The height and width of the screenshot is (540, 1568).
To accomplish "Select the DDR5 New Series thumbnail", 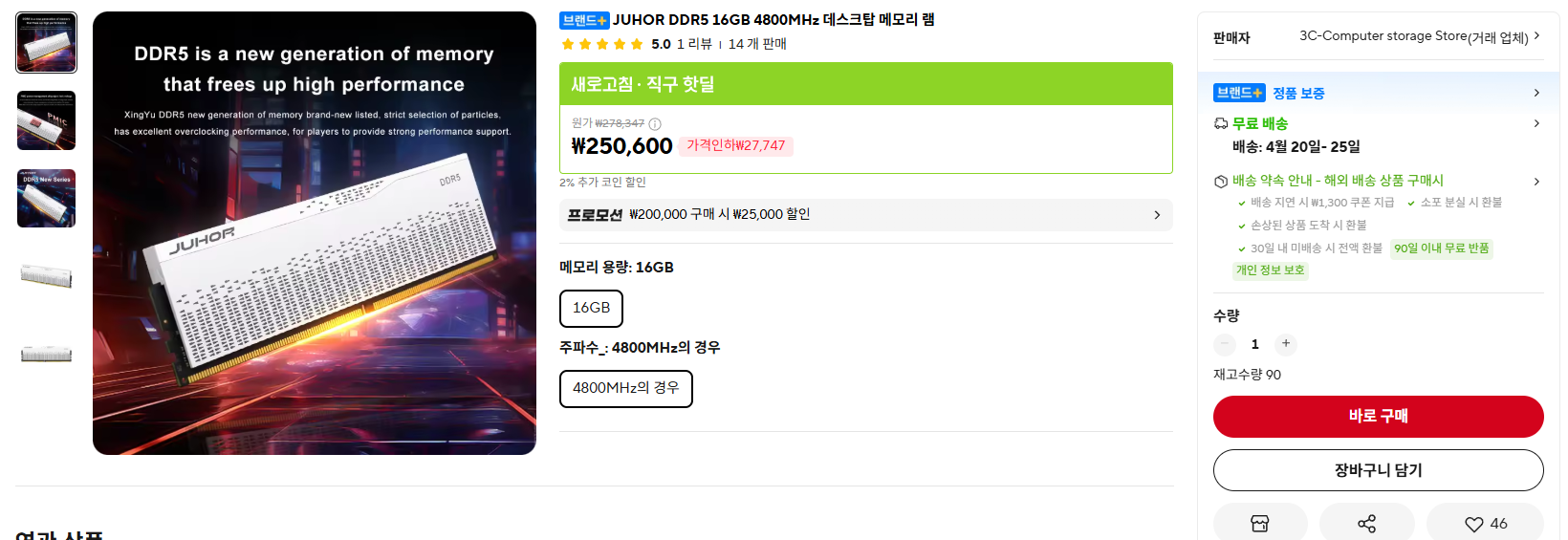I will tap(46, 199).
